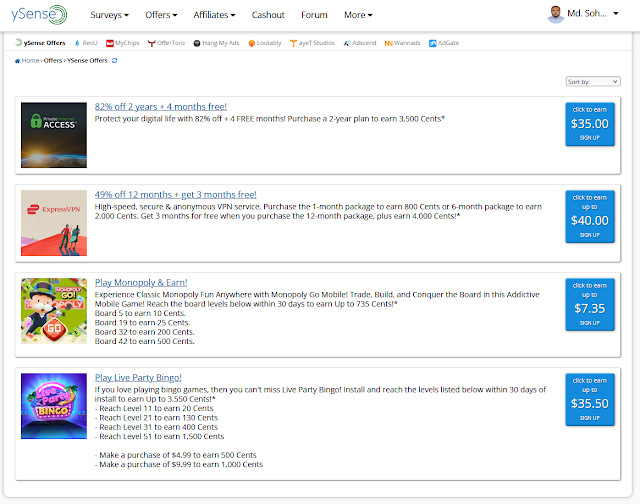640x504 pixels.
Task: Open the Play Monopoly & Earn link
Action: coord(141,282)
